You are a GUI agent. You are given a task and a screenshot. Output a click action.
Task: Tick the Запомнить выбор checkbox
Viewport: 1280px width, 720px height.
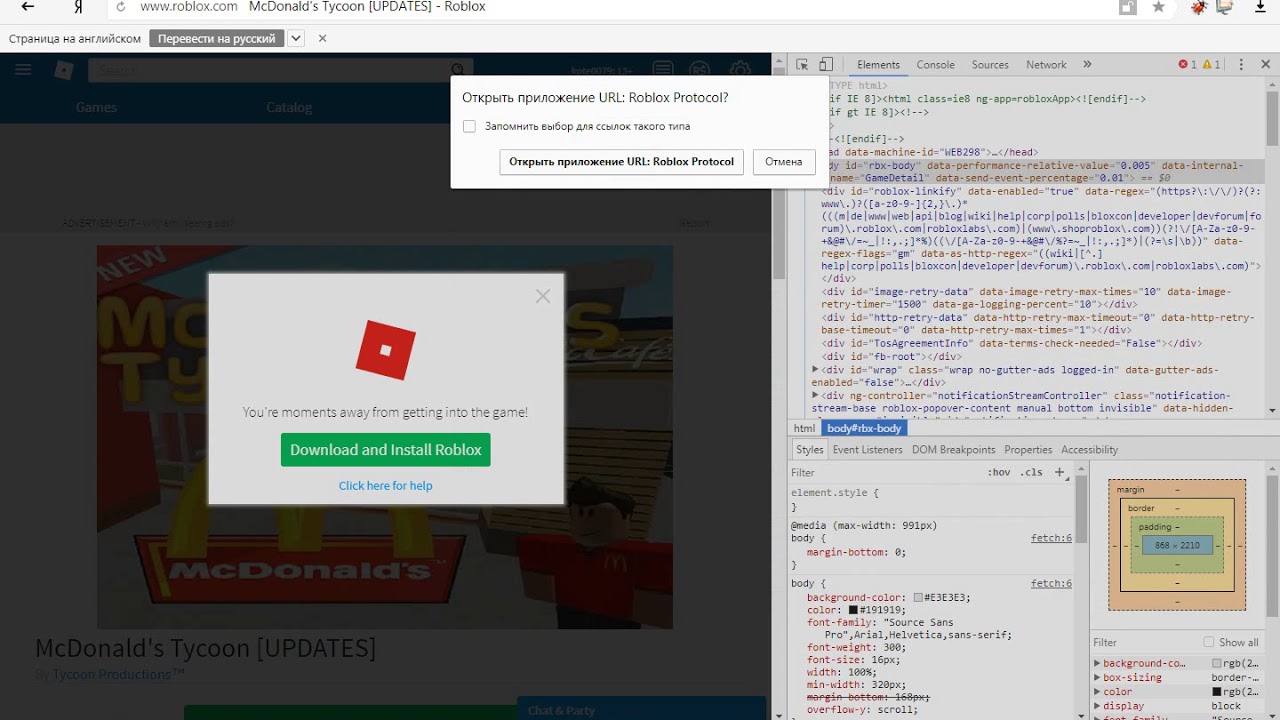pyautogui.click(x=469, y=127)
